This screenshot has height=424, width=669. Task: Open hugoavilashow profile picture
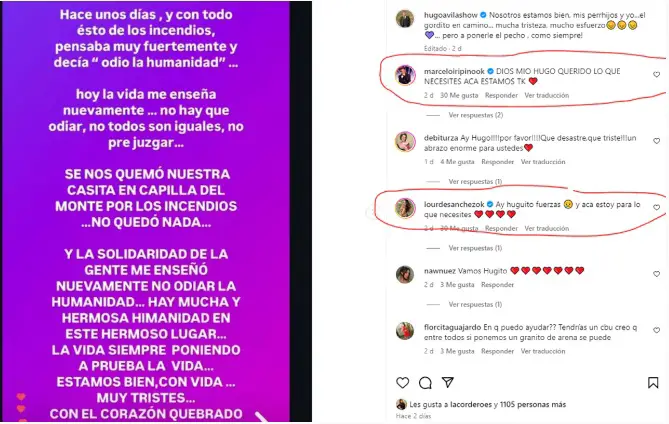(x=404, y=19)
